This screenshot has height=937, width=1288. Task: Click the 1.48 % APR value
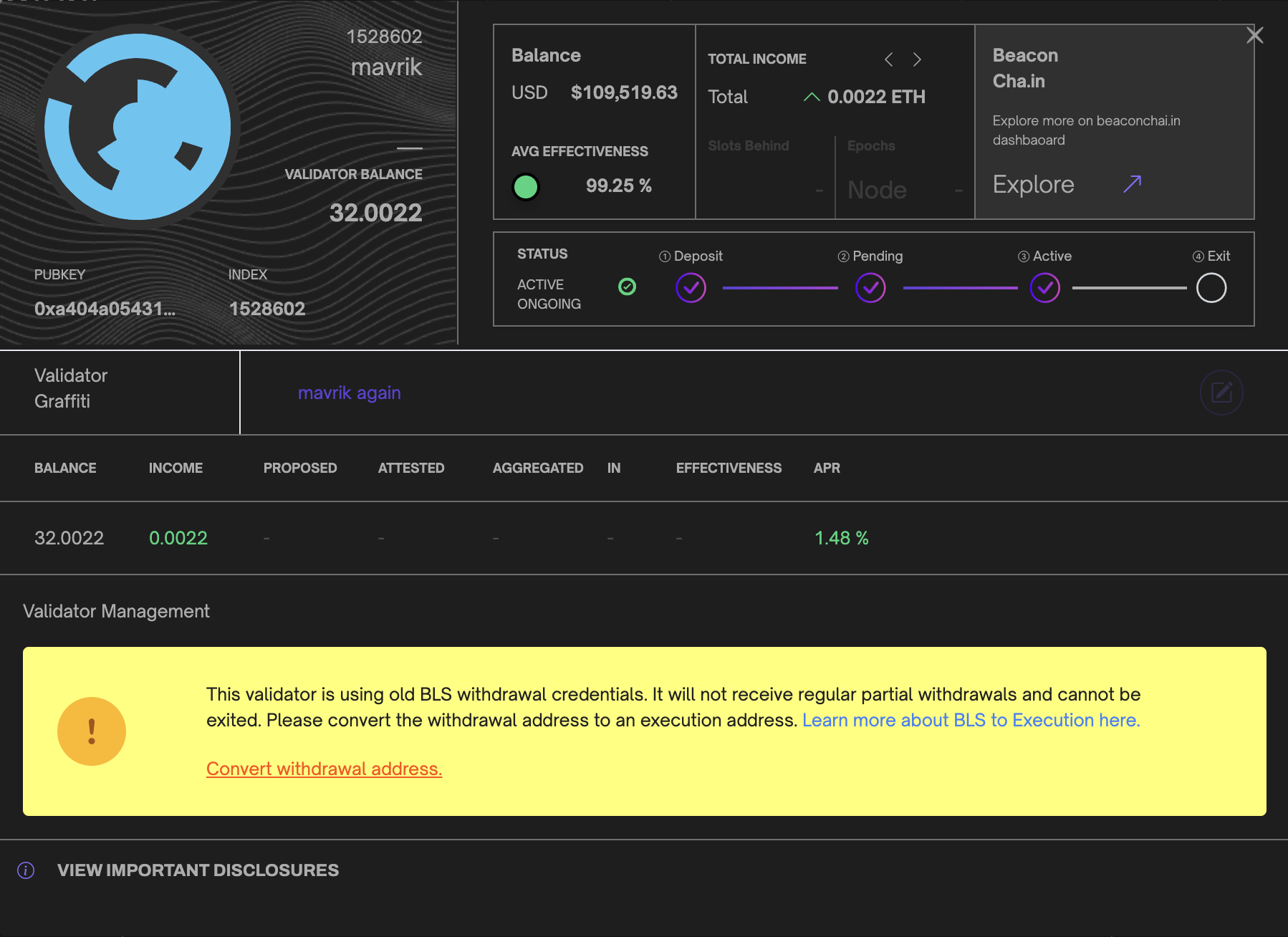tap(842, 538)
